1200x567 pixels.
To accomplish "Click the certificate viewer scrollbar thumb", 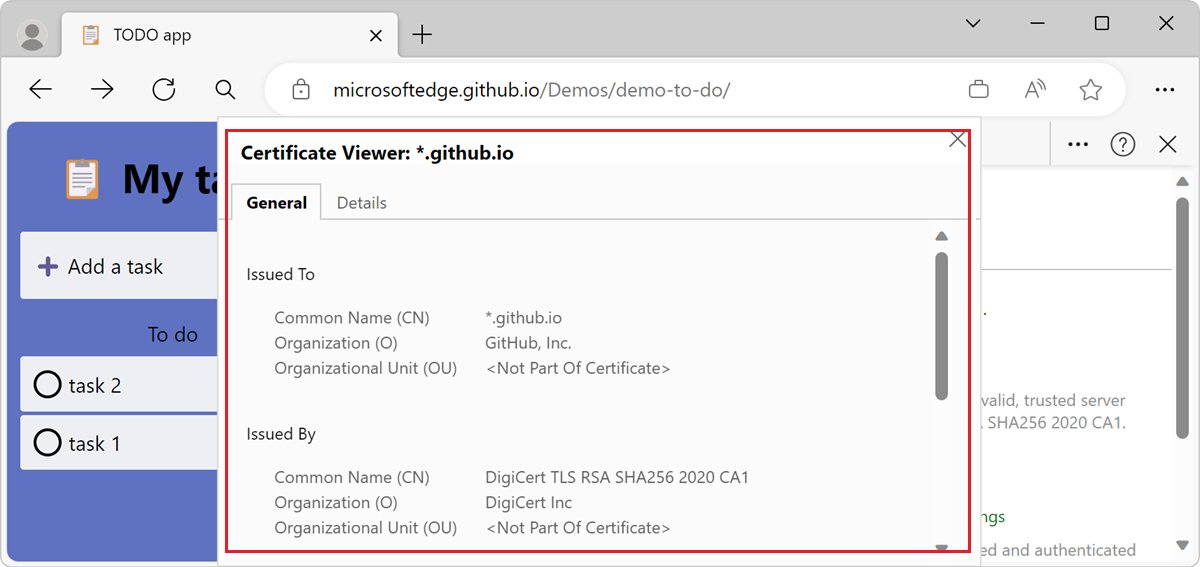I will 941,326.
